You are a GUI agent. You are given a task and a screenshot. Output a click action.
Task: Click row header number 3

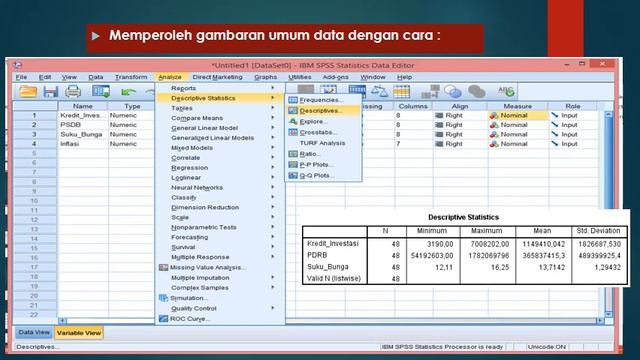pyautogui.click(x=35, y=134)
